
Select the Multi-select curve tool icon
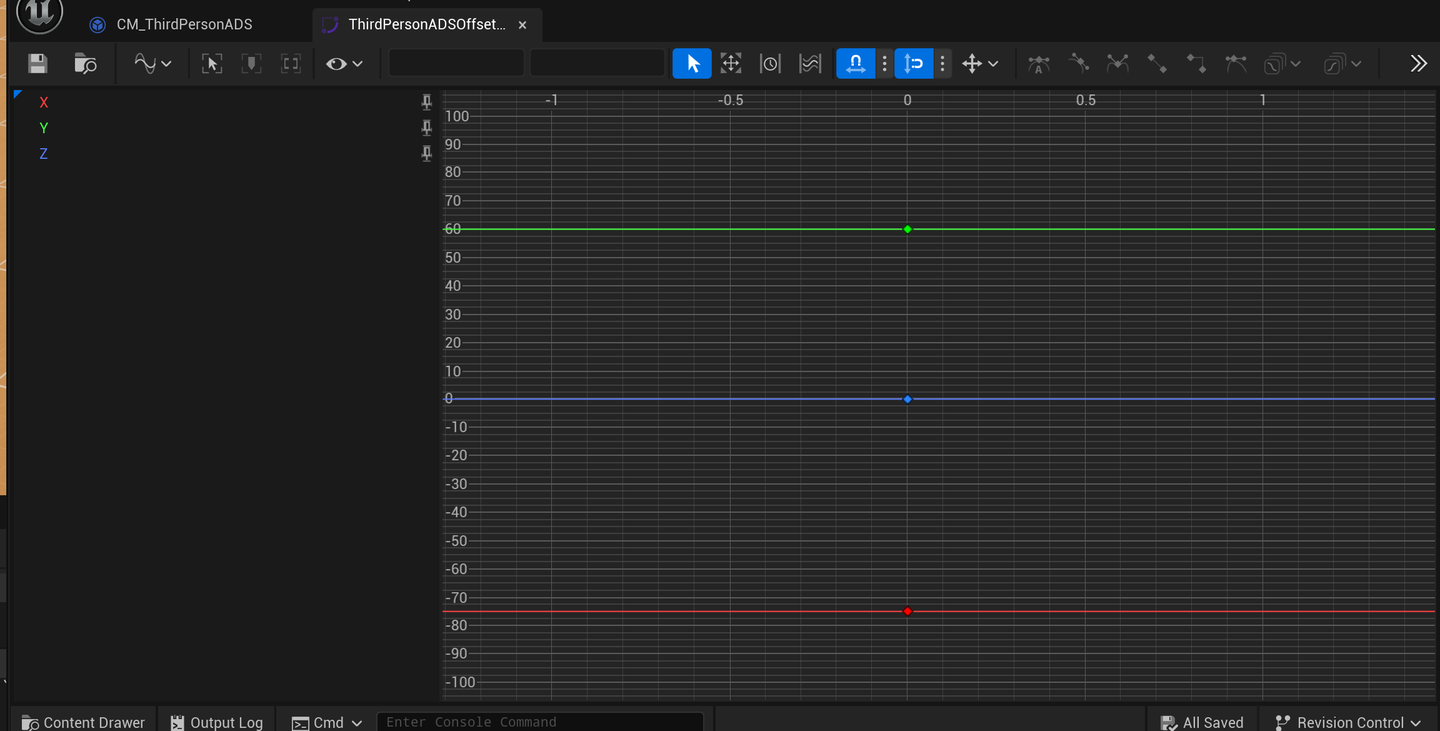(810, 64)
